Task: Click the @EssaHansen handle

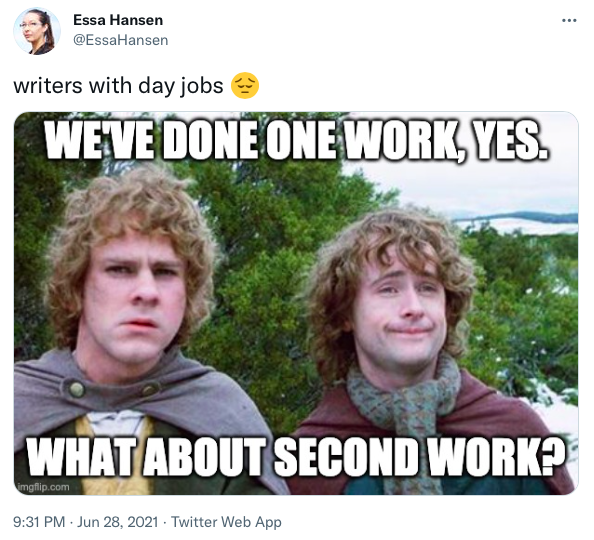Action: [120, 40]
